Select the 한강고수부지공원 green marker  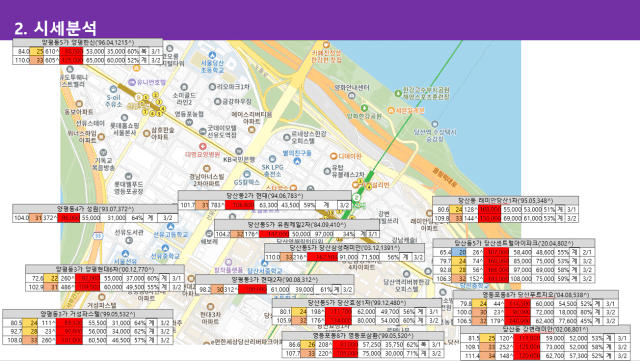(398, 93)
